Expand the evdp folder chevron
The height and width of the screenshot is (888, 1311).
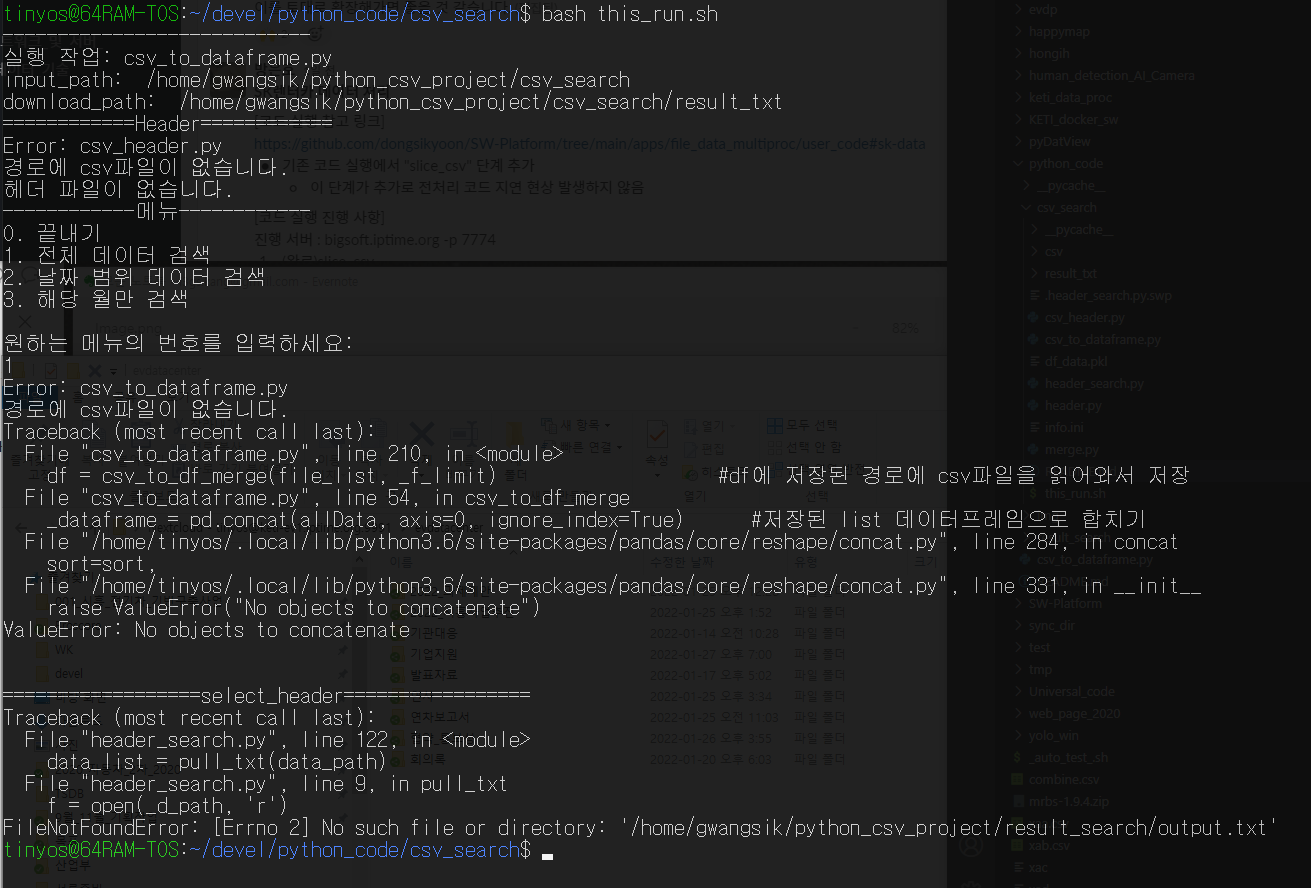pyautogui.click(x=1019, y=9)
